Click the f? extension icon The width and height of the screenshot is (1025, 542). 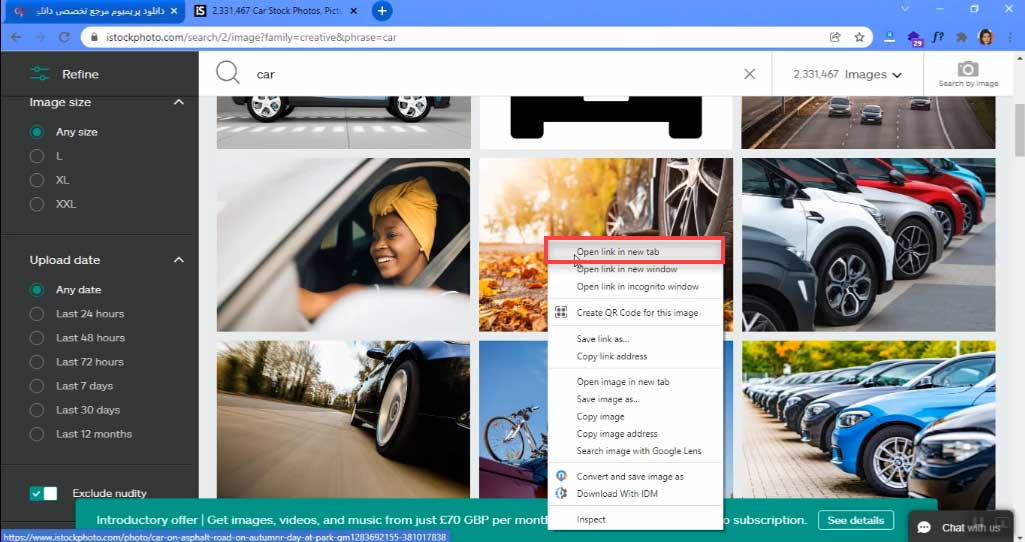pyautogui.click(x=937, y=37)
